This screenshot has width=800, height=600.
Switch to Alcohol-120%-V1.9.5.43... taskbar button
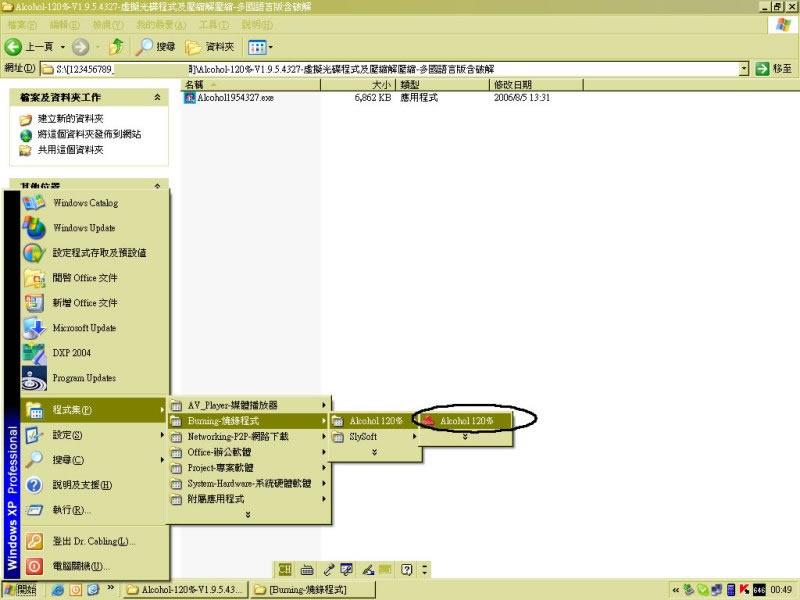click(x=185, y=590)
